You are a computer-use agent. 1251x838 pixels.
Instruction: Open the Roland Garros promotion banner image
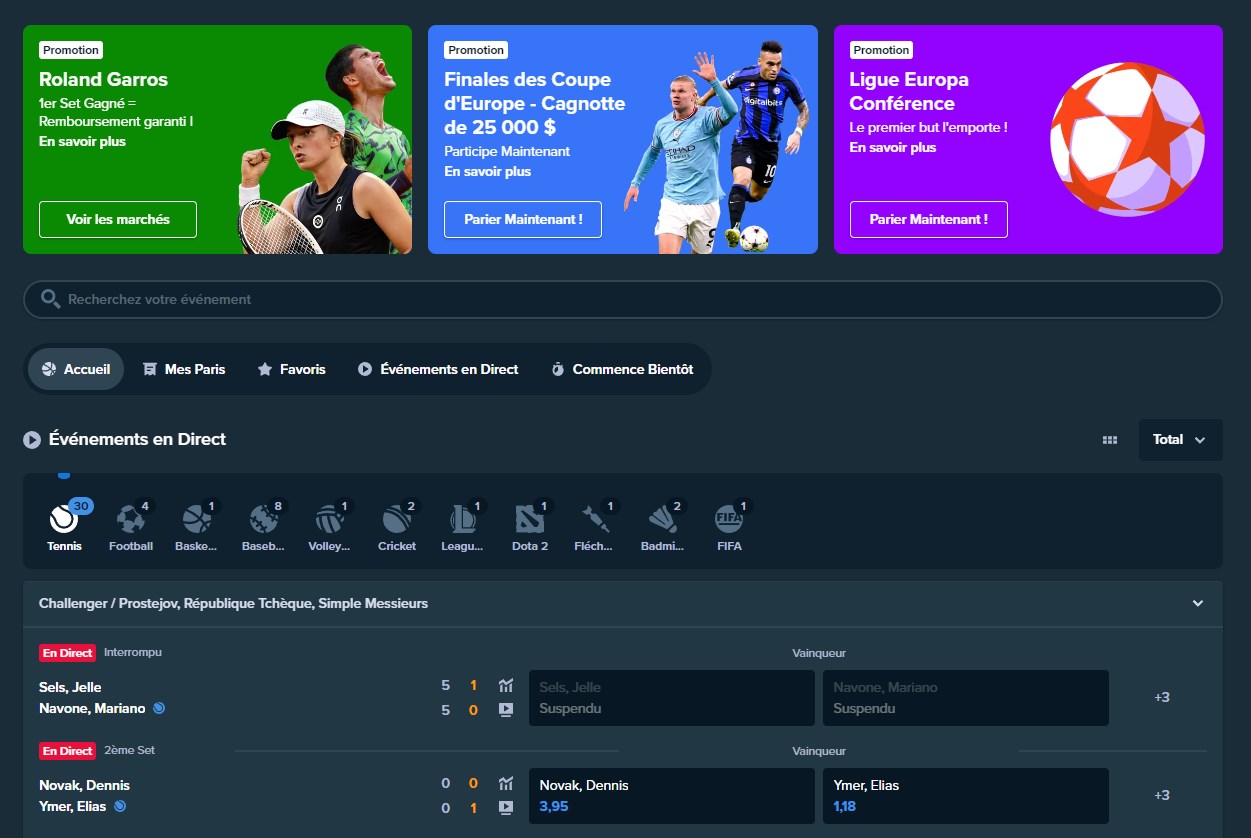[325, 149]
